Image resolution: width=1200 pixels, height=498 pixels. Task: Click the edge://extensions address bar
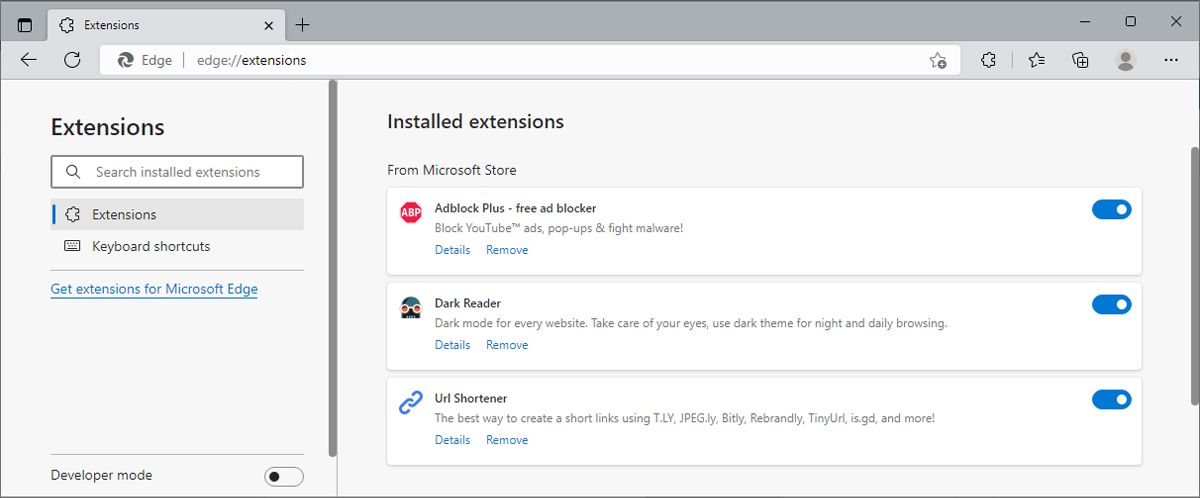(530, 60)
